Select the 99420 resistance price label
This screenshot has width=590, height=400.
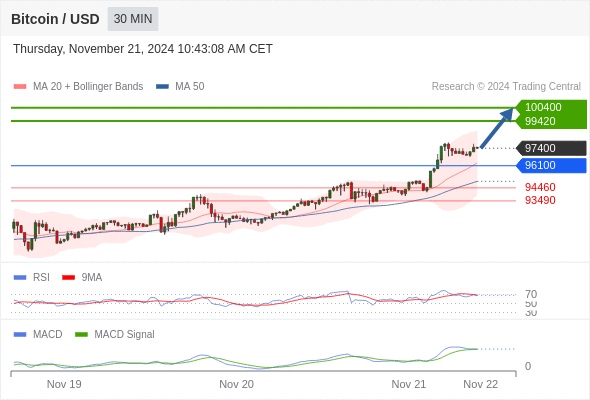coord(540,121)
